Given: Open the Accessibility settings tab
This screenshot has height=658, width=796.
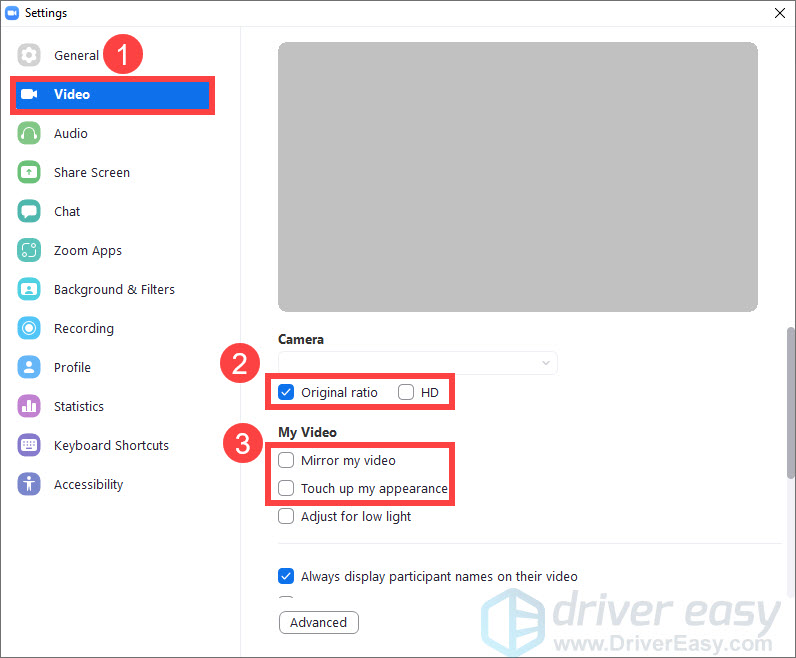Looking at the screenshot, I should click(x=88, y=485).
